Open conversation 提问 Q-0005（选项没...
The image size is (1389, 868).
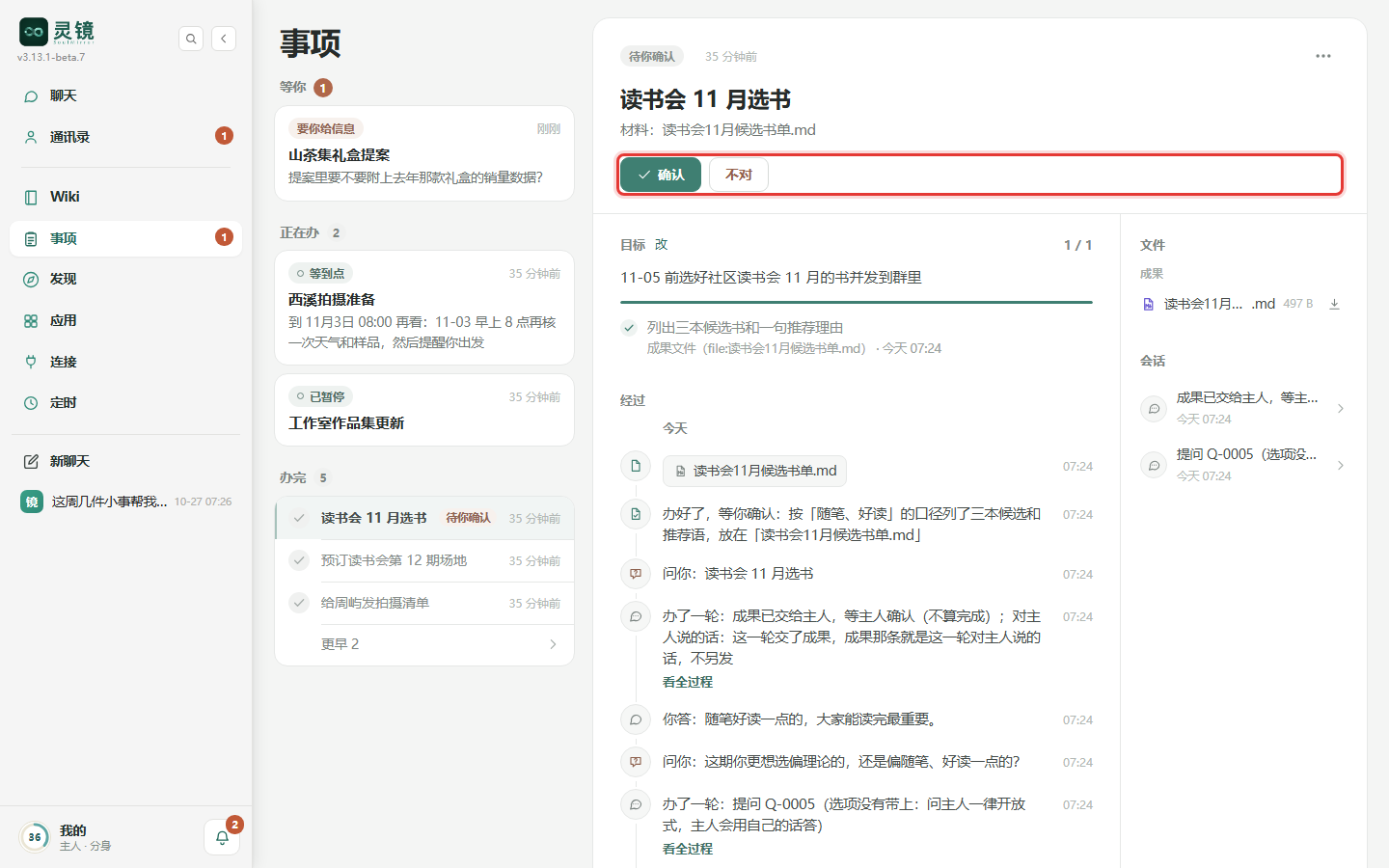tap(1244, 465)
